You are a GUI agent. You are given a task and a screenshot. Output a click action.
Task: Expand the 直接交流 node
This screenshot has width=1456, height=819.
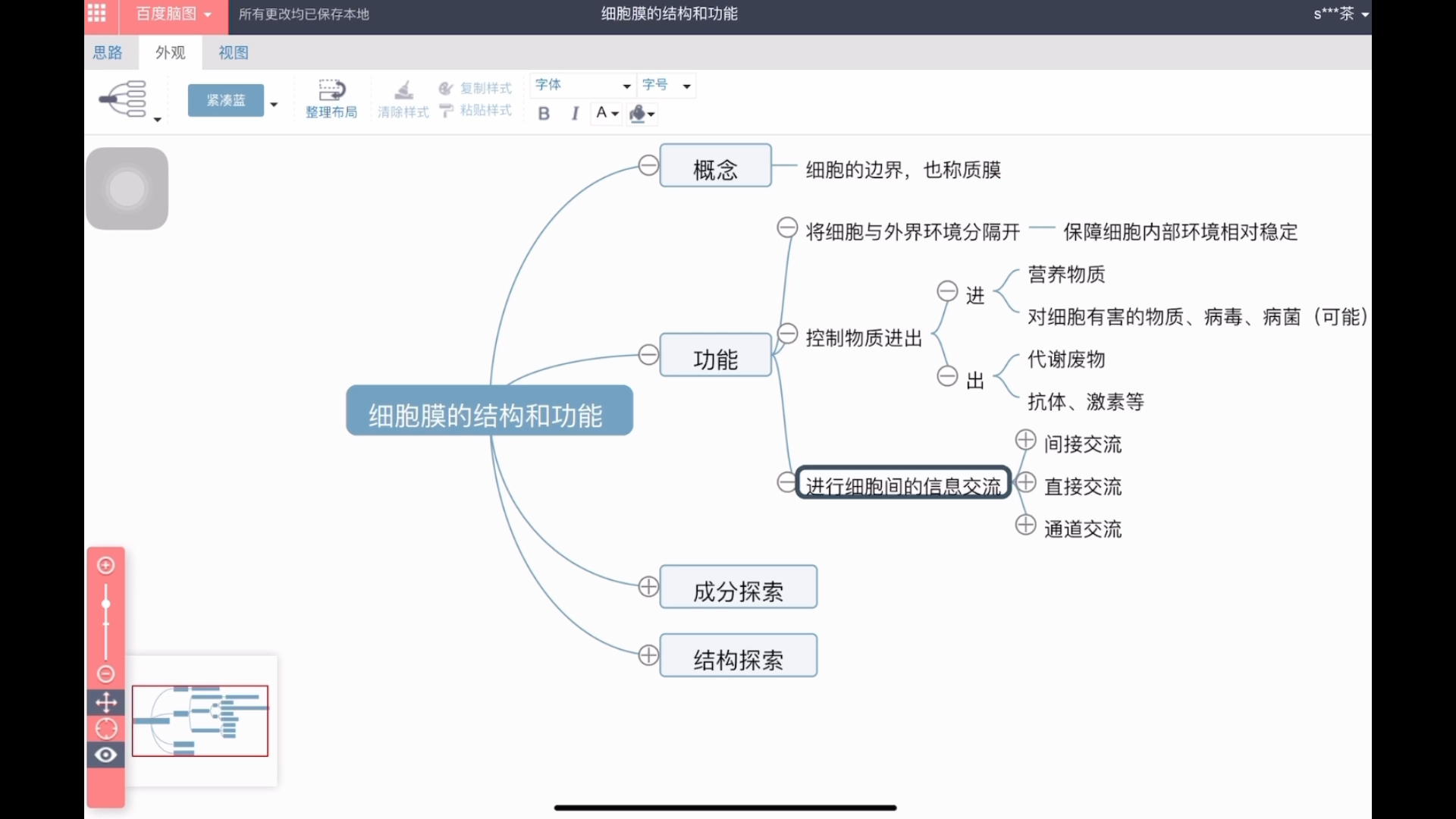[1025, 482]
